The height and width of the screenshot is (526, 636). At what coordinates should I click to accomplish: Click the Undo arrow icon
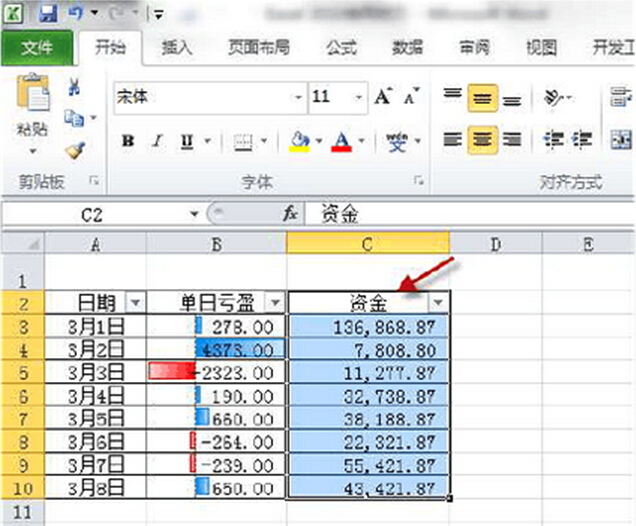[73, 14]
